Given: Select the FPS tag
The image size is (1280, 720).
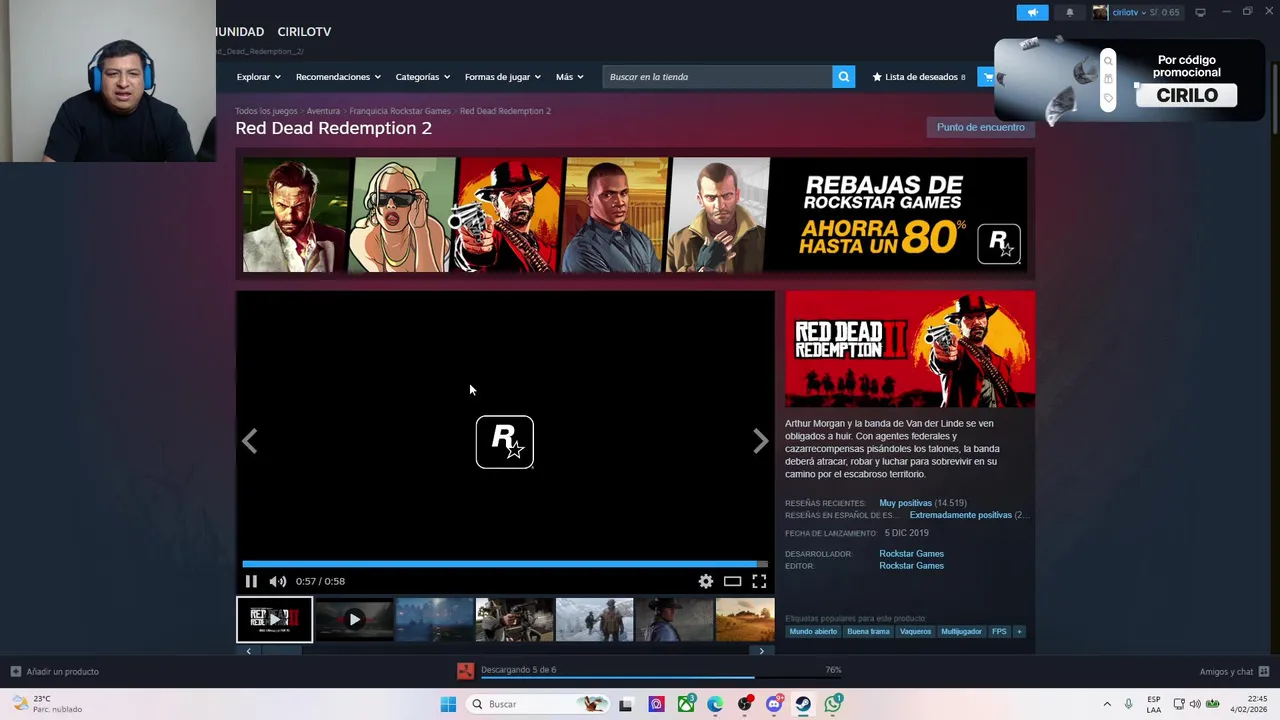Looking at the screenshot, I should point(999,631).
